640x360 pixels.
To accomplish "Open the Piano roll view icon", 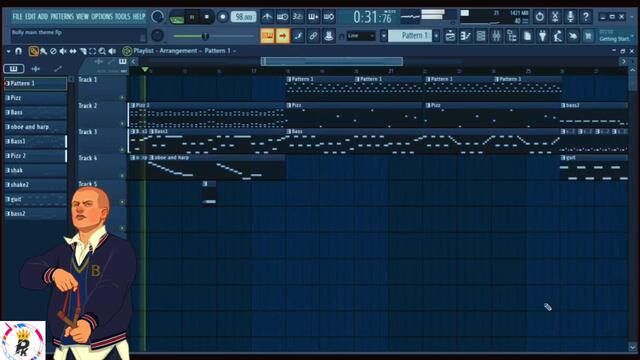I will pyautogui.click(x=466, y=36).
